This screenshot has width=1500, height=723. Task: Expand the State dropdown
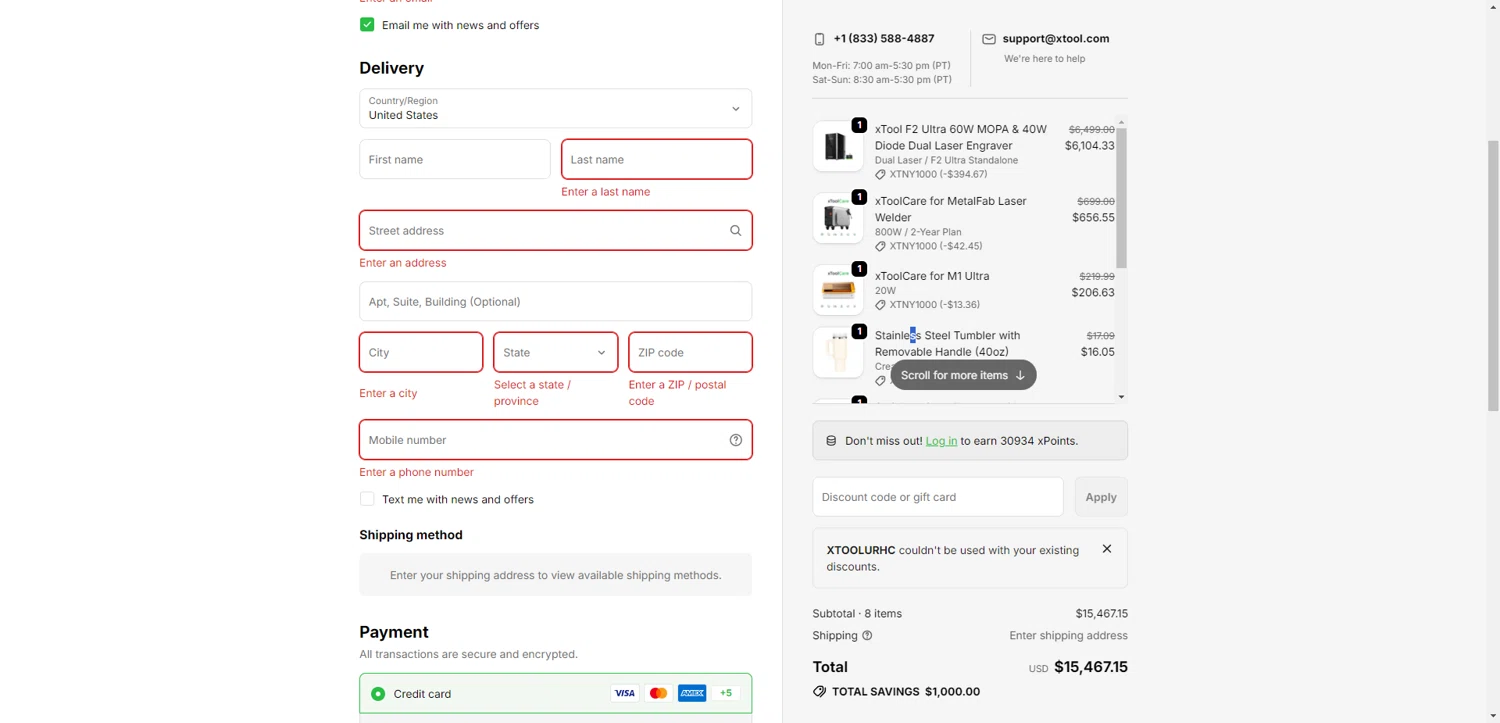coord(555,352)
